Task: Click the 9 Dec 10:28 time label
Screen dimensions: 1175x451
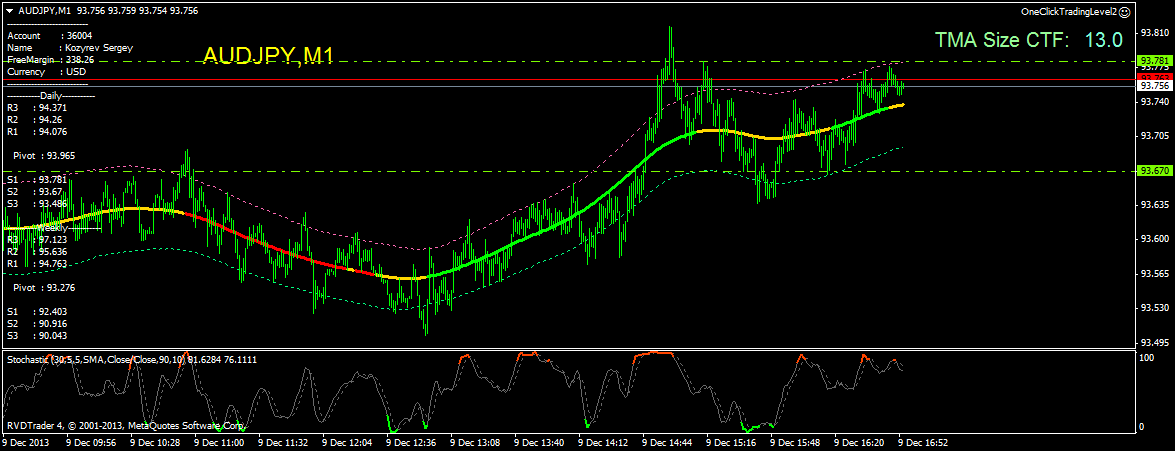Action: pos(156,444)
